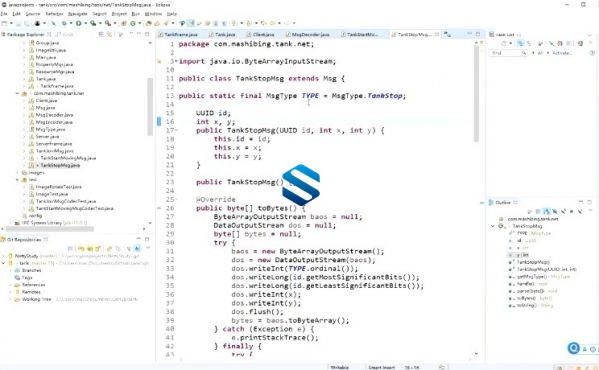Click the Debug bug toolbar icon

(64, 23)
